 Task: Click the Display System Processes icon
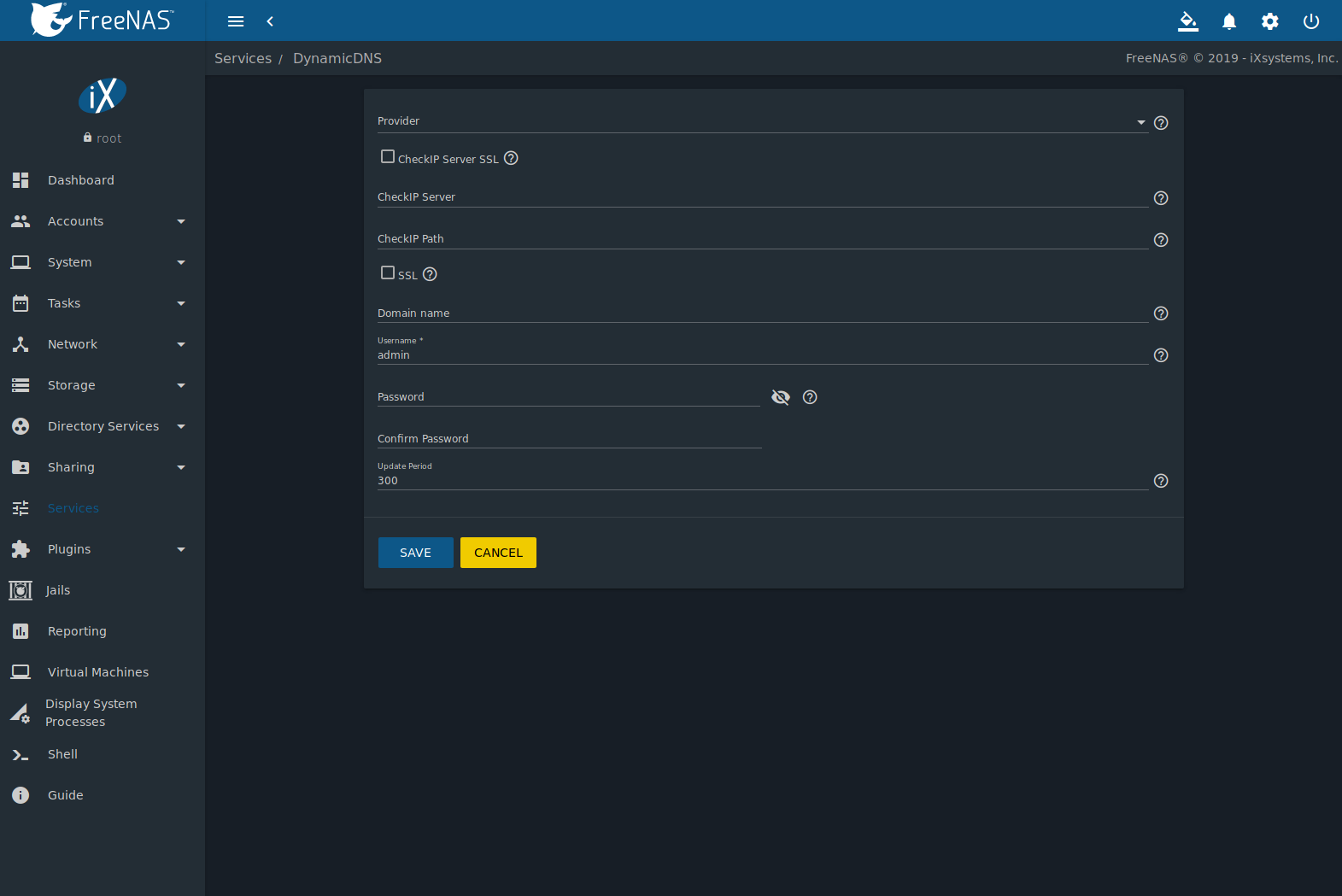[20, 713]
